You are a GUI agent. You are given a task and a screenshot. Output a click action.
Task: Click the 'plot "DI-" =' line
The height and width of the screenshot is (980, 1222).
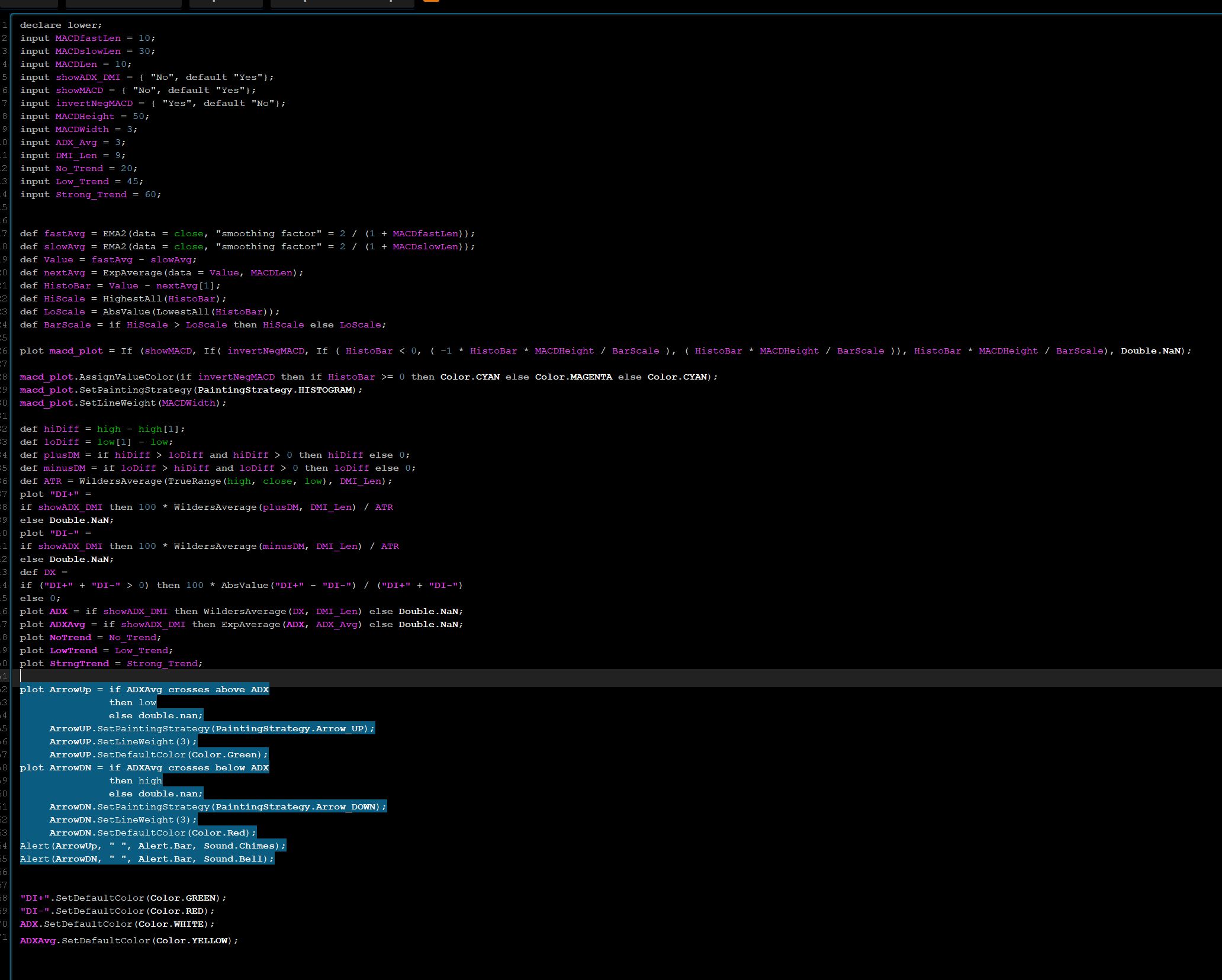click(x=56, y=533)
